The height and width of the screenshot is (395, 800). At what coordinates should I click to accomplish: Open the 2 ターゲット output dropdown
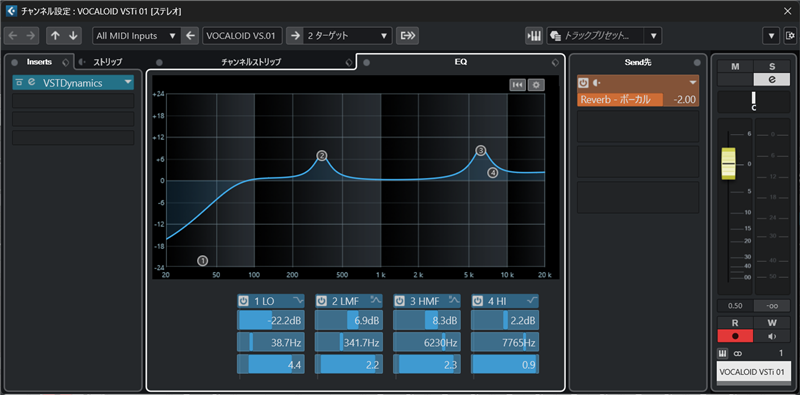click(x=347, y=36)
